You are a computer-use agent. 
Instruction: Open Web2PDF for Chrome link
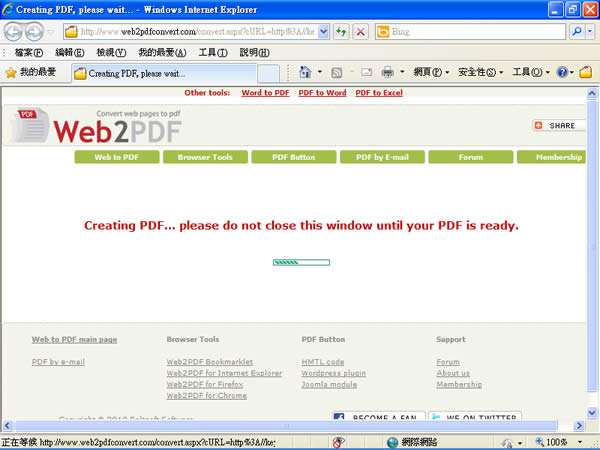pyautogui.click(x=207, y=396)
